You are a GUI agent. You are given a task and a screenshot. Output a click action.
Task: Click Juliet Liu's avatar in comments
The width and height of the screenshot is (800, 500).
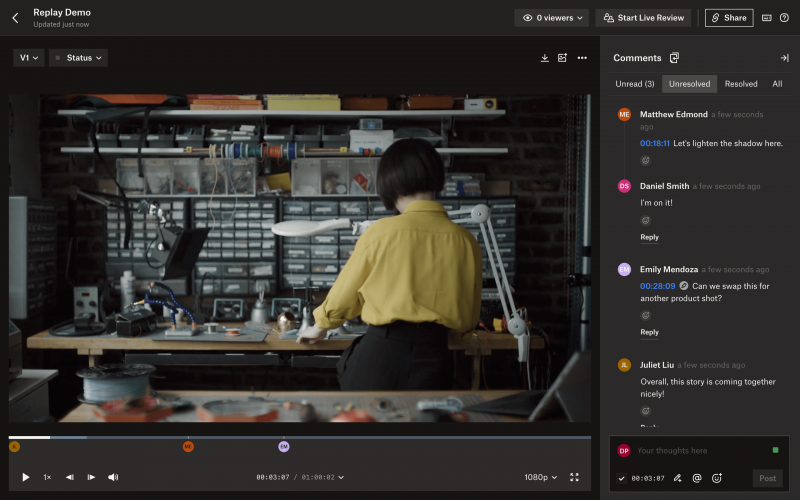point(624,365)
